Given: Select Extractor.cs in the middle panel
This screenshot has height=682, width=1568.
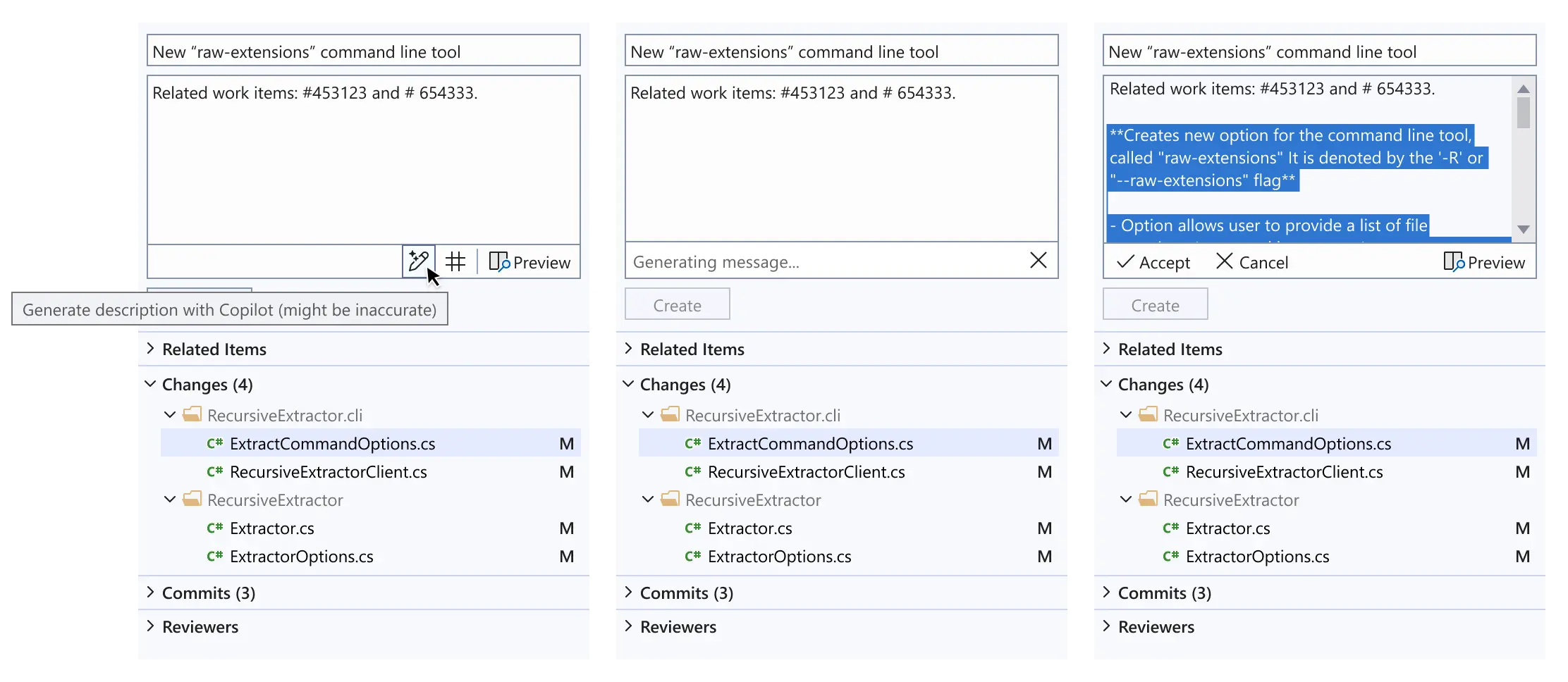Looking at the screenshot, I should (x=749, y=528).
